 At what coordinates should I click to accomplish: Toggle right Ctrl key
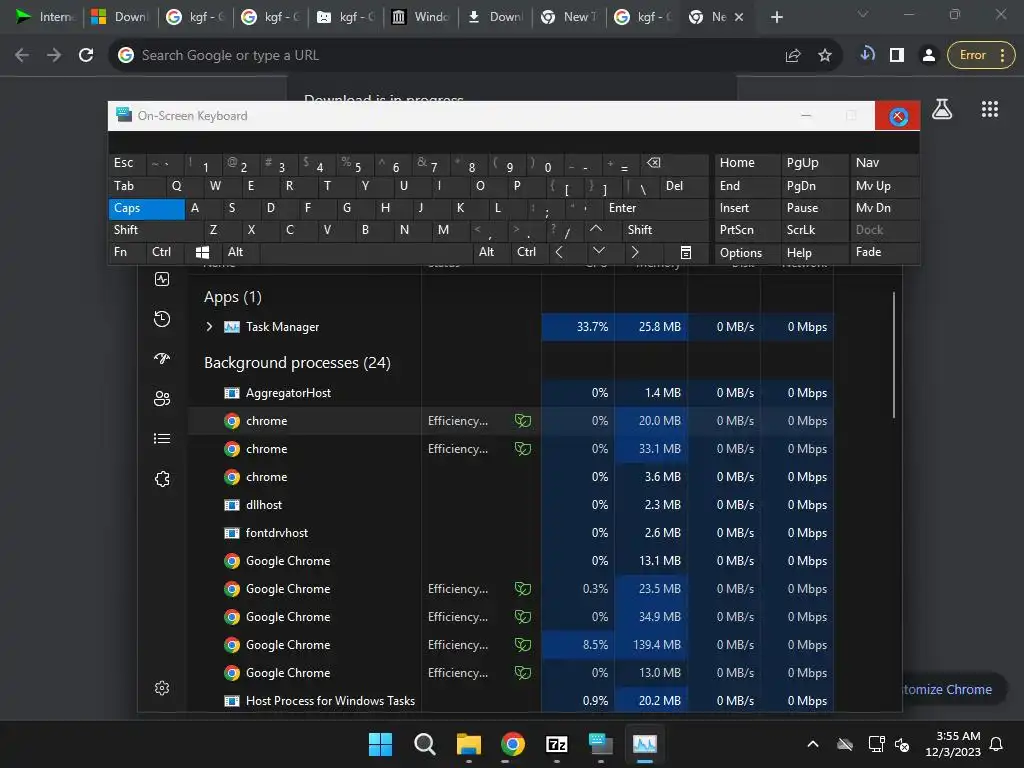click(x=530, y=252)
